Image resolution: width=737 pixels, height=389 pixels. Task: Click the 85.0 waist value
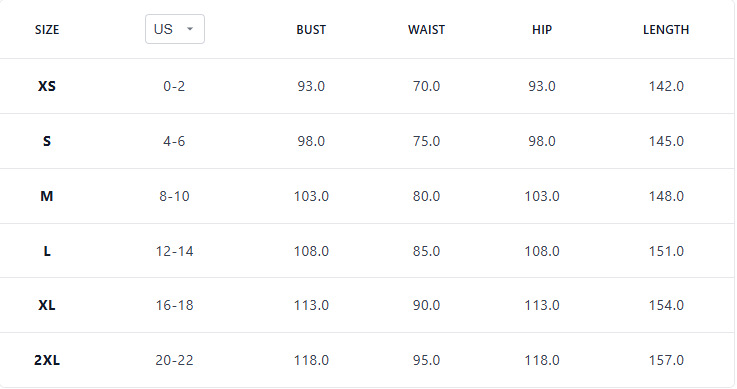(x=426, y=251)
